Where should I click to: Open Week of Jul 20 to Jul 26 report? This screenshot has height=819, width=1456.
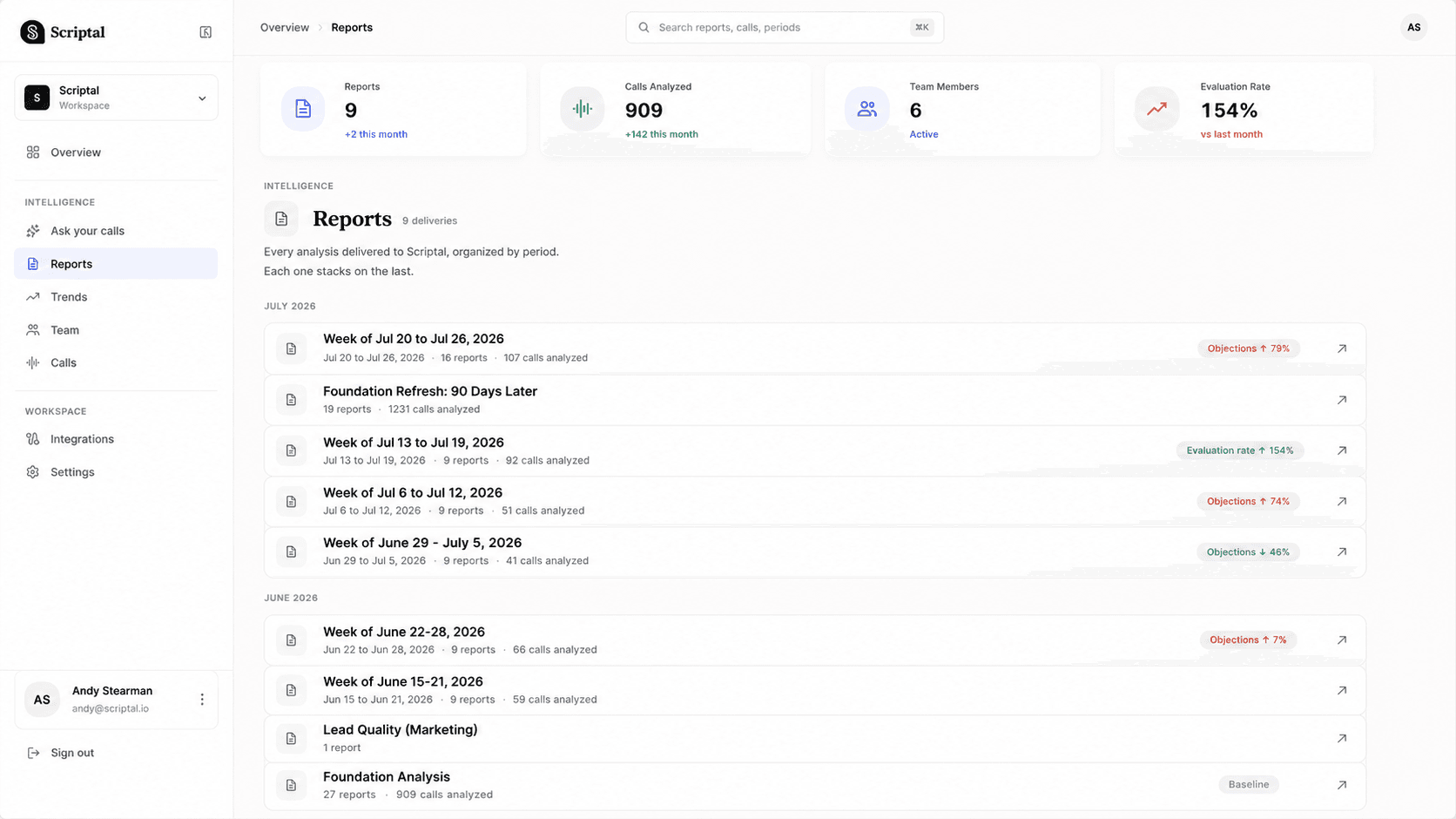(815, 349)
